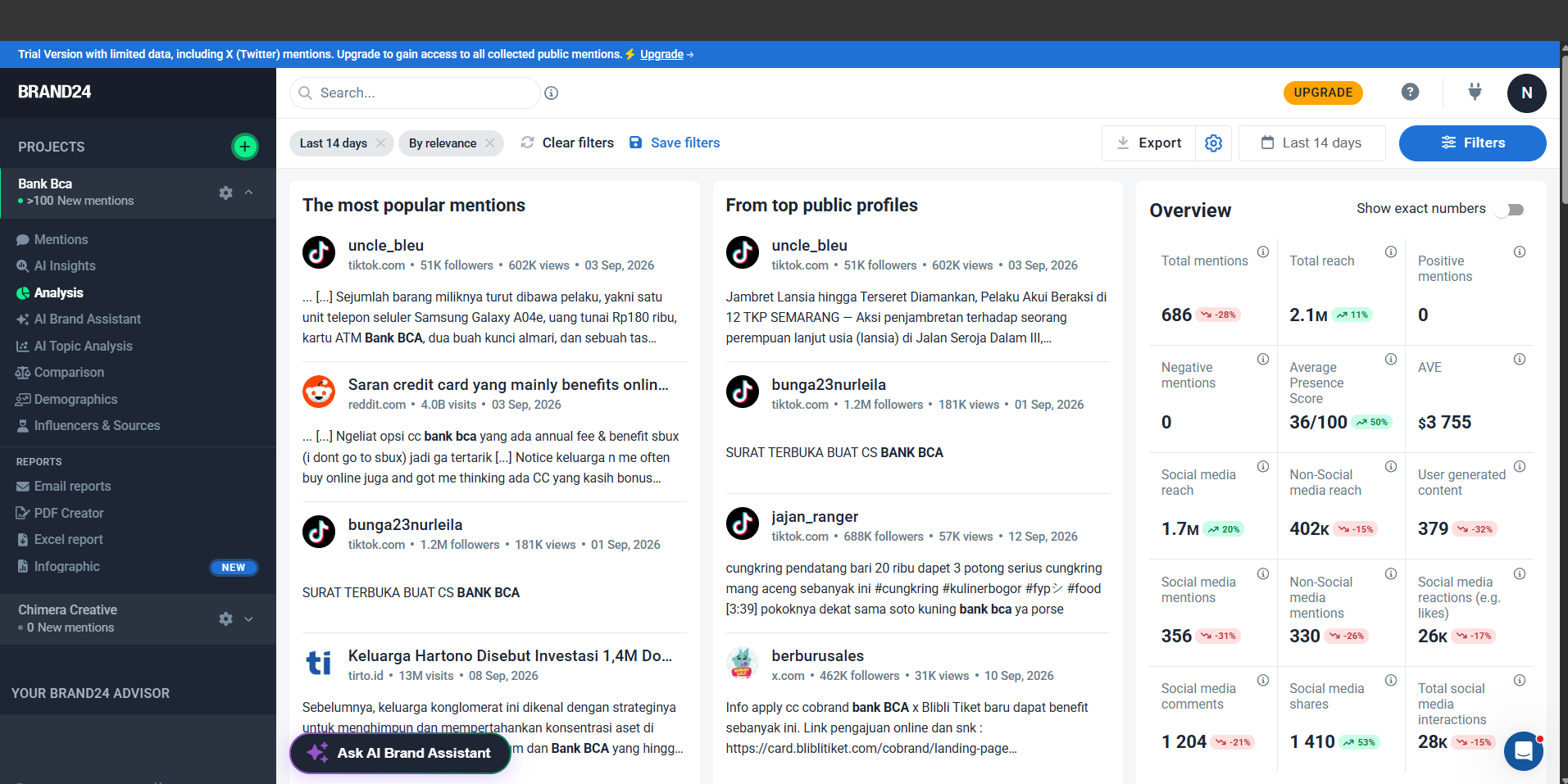
Task: Show info for Negative mentions
Action: (1263, 359)
